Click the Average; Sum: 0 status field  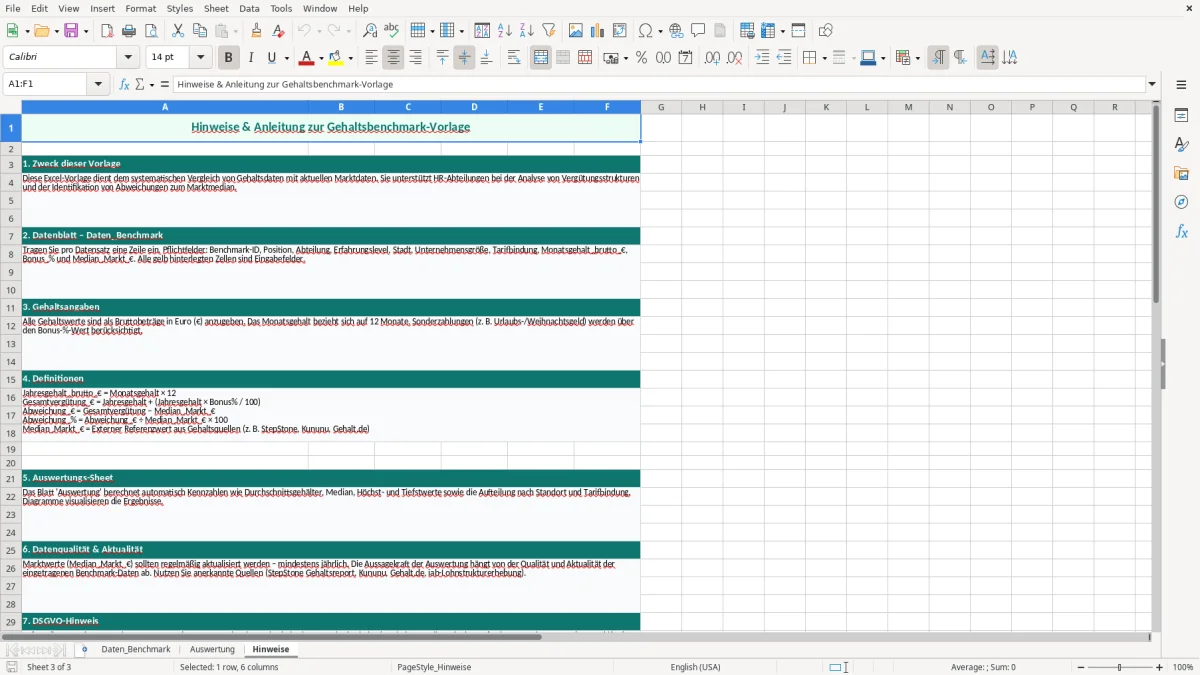tap(983, 667)
